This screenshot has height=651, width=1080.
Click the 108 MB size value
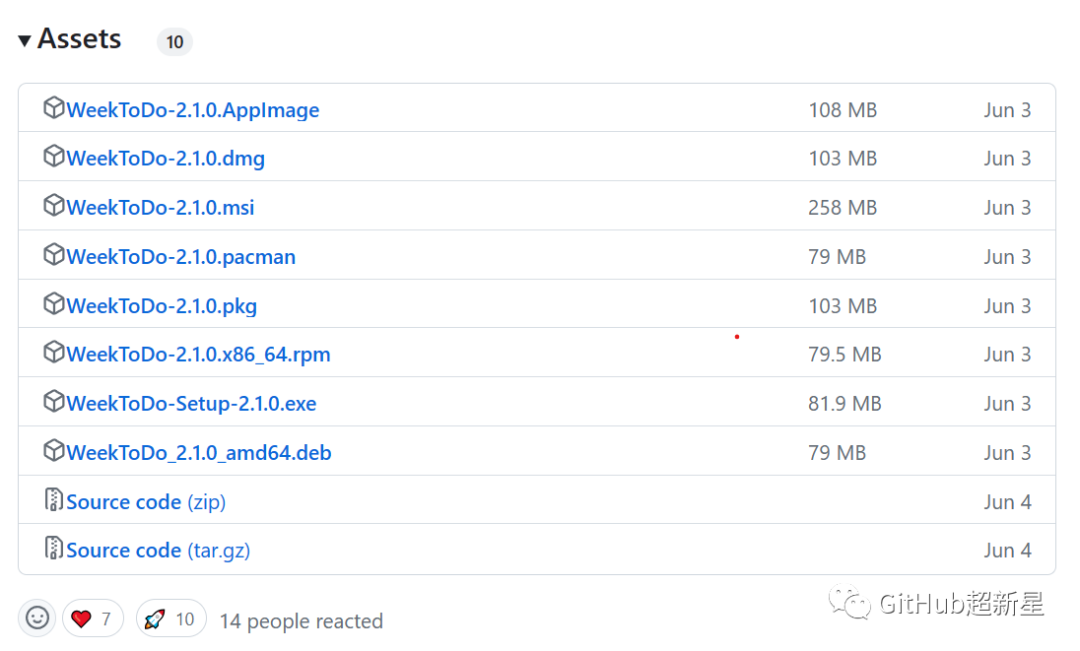842,110
